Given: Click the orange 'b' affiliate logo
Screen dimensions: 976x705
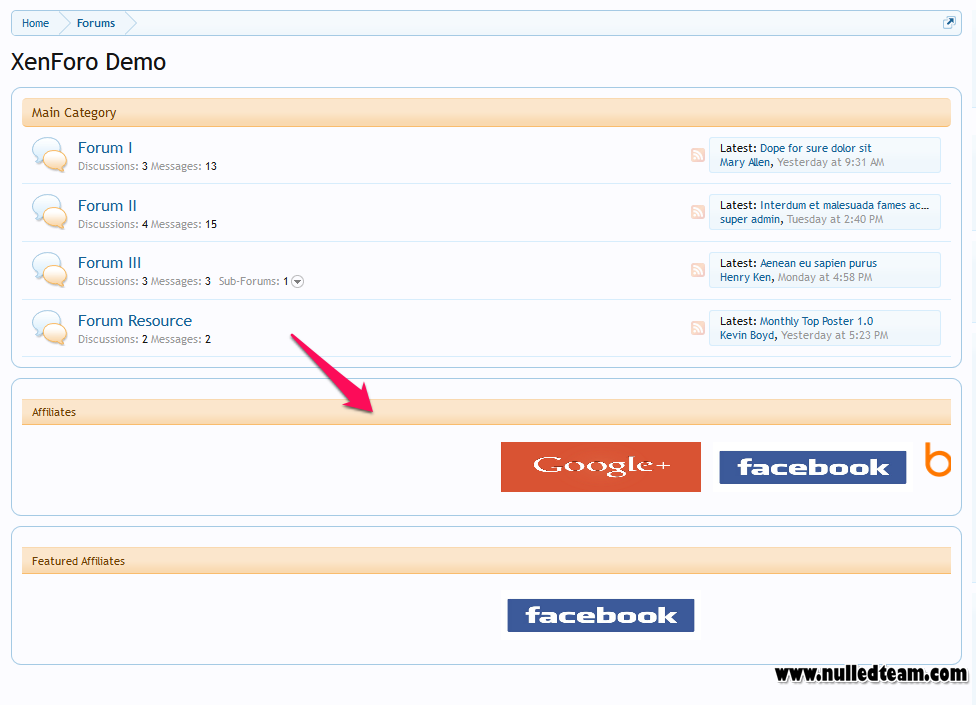Looking at the screenshot, I should click(x=937, y=460).
